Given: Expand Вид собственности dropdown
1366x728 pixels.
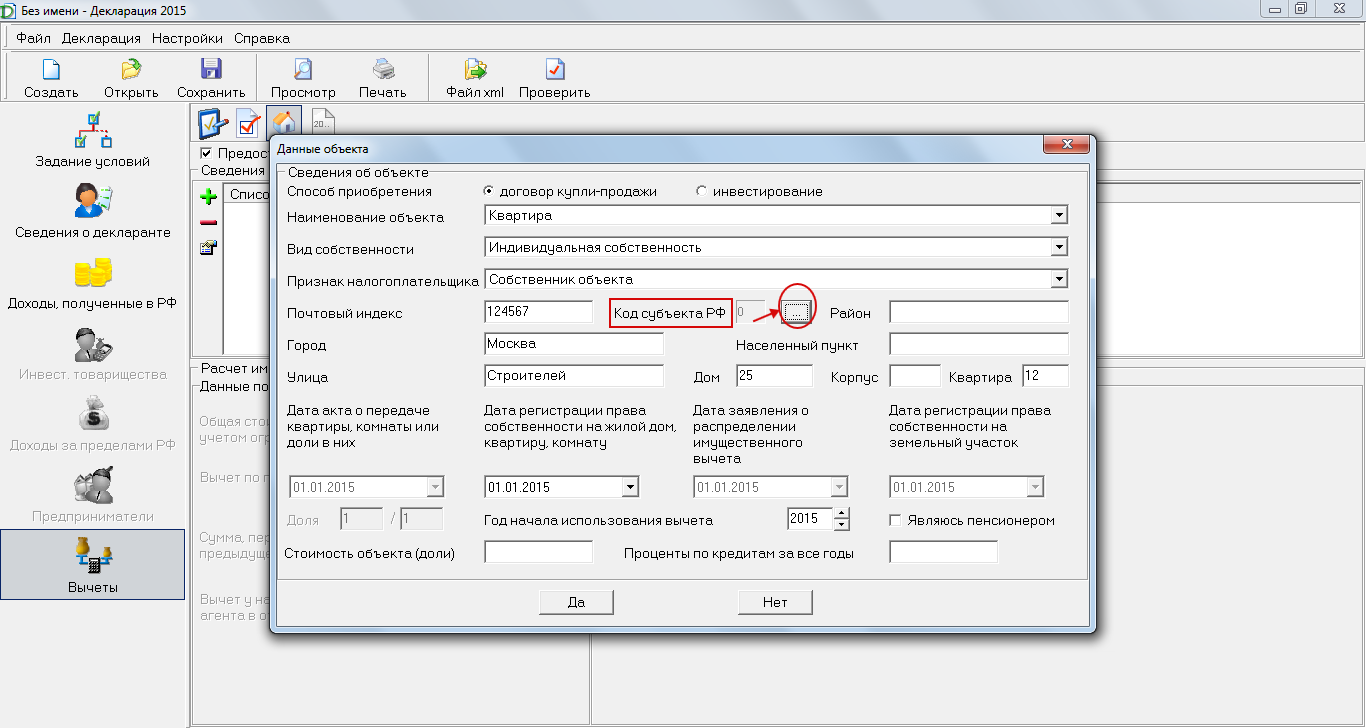Looking at the screenshot, I should pos(1059,247).
